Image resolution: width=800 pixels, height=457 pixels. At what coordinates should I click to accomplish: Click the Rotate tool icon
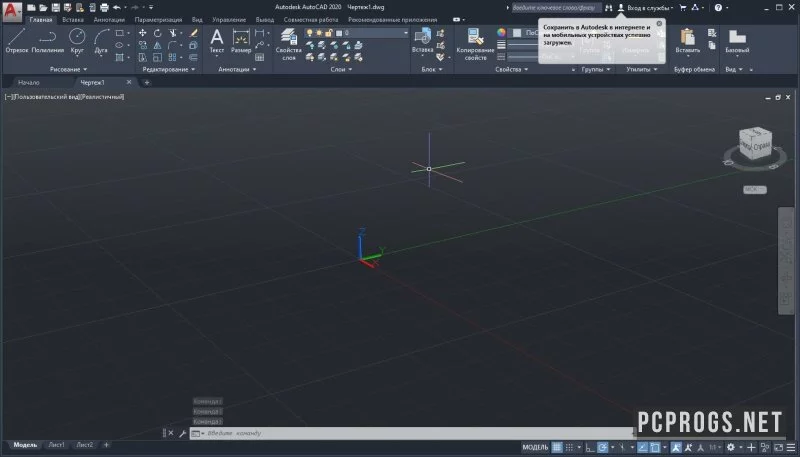158,33
